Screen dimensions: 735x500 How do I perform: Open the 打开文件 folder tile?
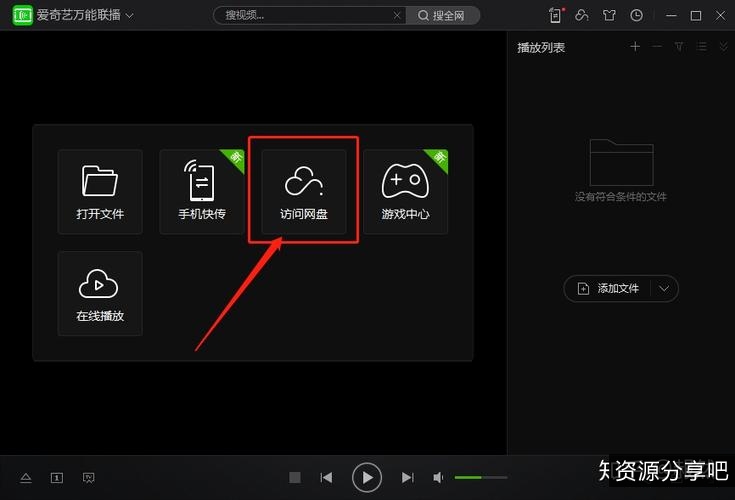(x=100, y=192)
